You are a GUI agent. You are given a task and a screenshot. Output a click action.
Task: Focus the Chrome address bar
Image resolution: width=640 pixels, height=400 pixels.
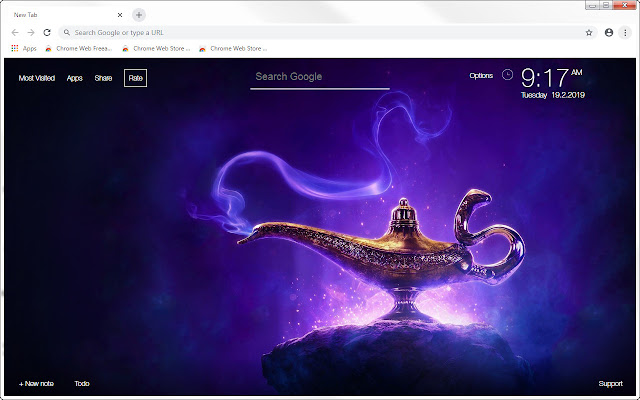328,33
